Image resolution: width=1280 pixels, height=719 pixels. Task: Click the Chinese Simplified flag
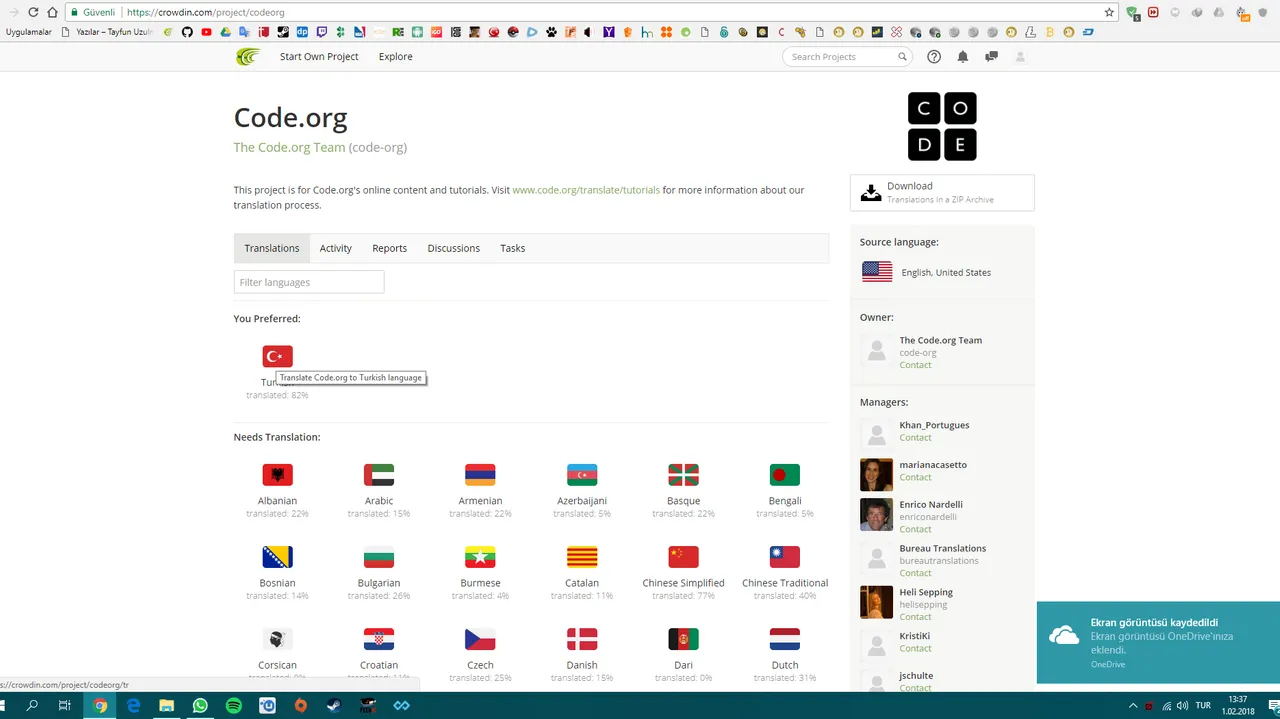pos(683,557)
